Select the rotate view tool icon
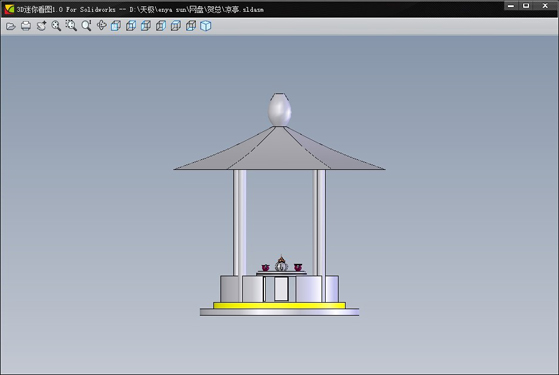 tap(41, 26)
